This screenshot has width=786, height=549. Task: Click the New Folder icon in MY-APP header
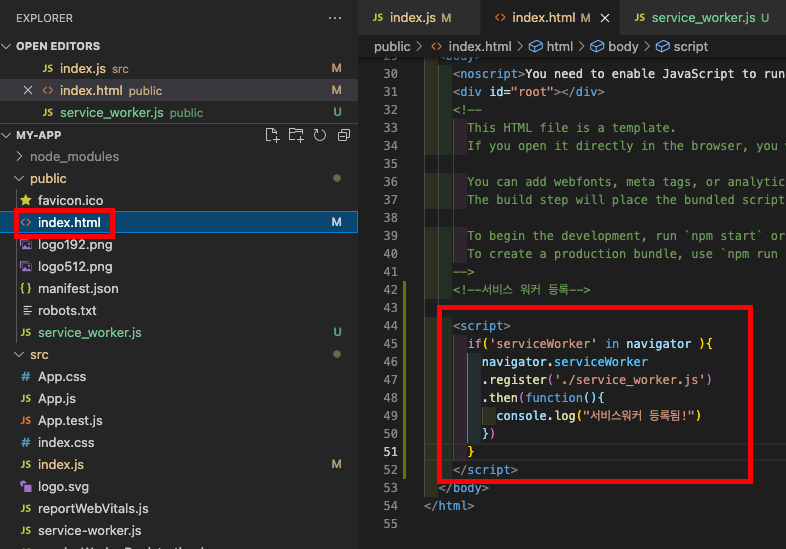296,135
